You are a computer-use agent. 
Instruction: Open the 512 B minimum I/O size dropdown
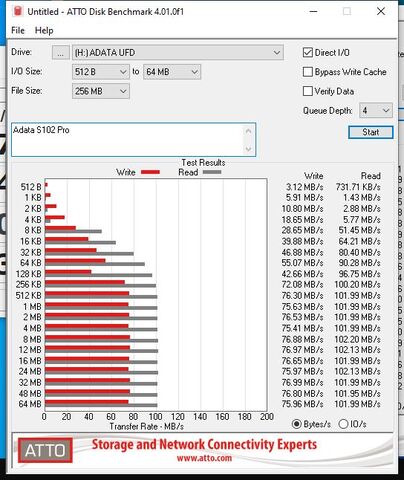click(x=101, y=72)
